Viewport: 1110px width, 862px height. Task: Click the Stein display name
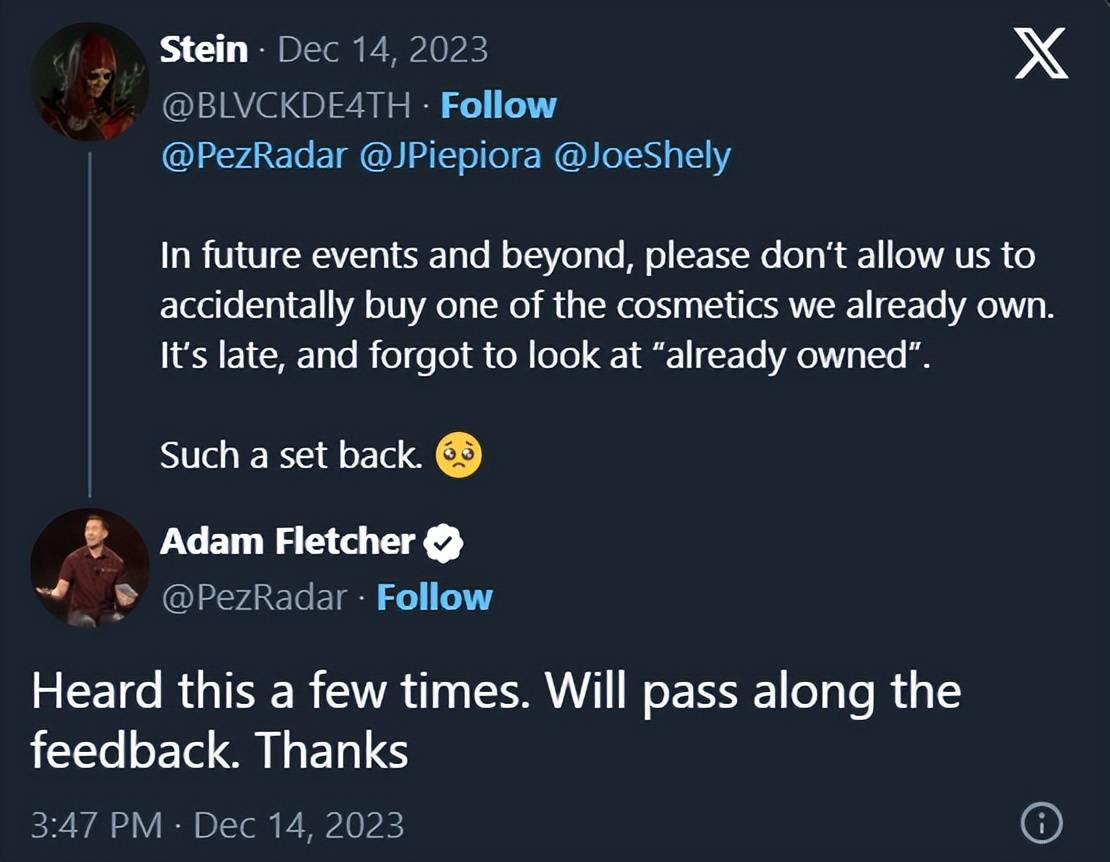point(205,50)
